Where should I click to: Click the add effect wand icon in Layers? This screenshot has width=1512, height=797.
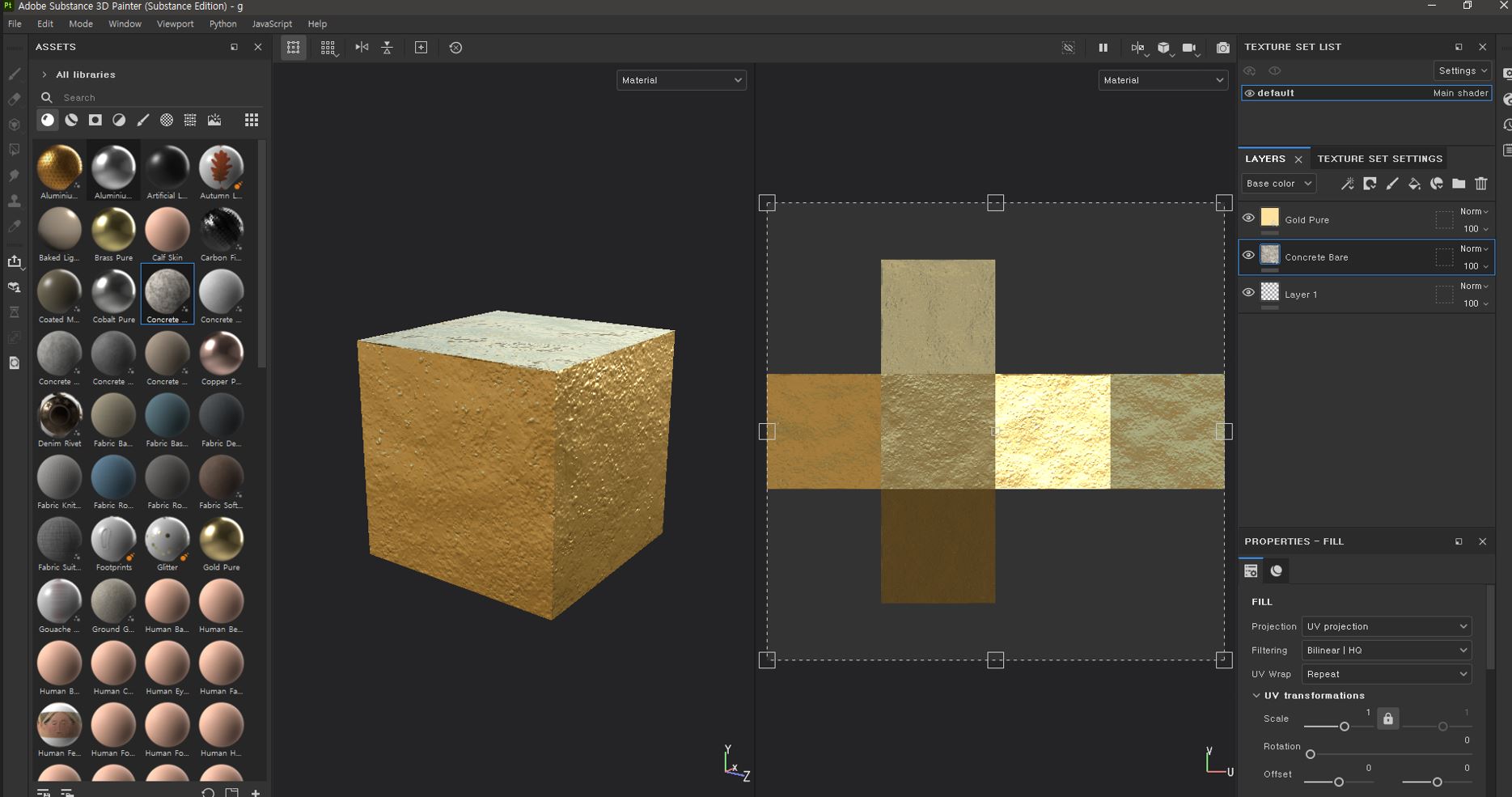tap(1347, 184)
